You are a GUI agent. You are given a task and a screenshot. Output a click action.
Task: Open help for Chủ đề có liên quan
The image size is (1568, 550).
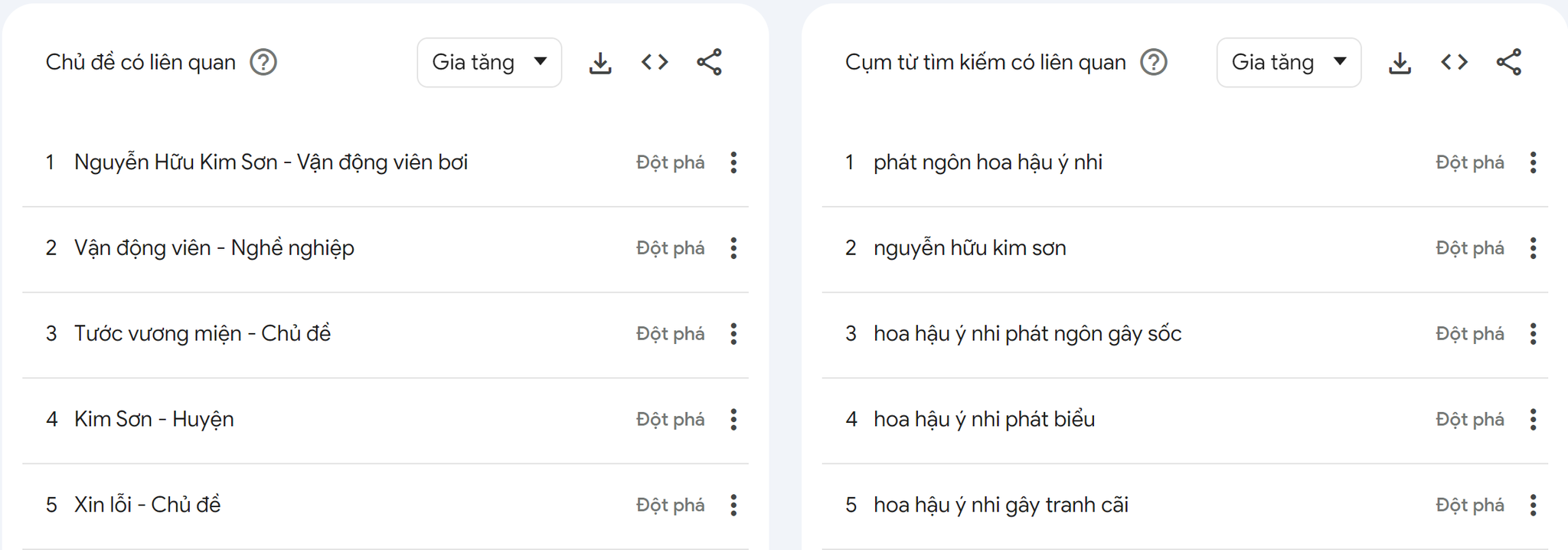point(263,62)
